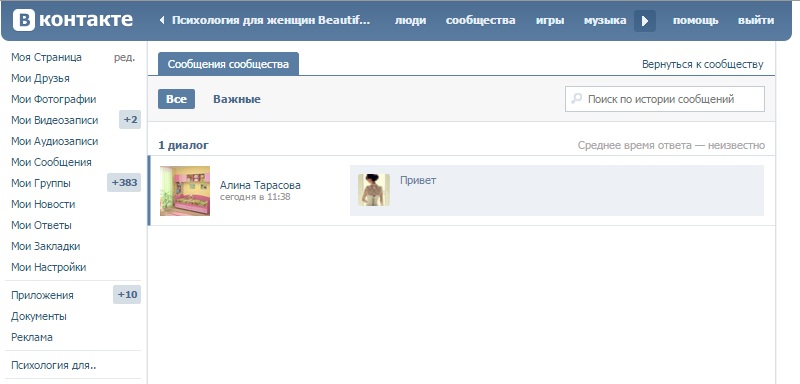Go to игры in top menu
800x384 pixels.
pyautogui.click(x=550, y=20)
